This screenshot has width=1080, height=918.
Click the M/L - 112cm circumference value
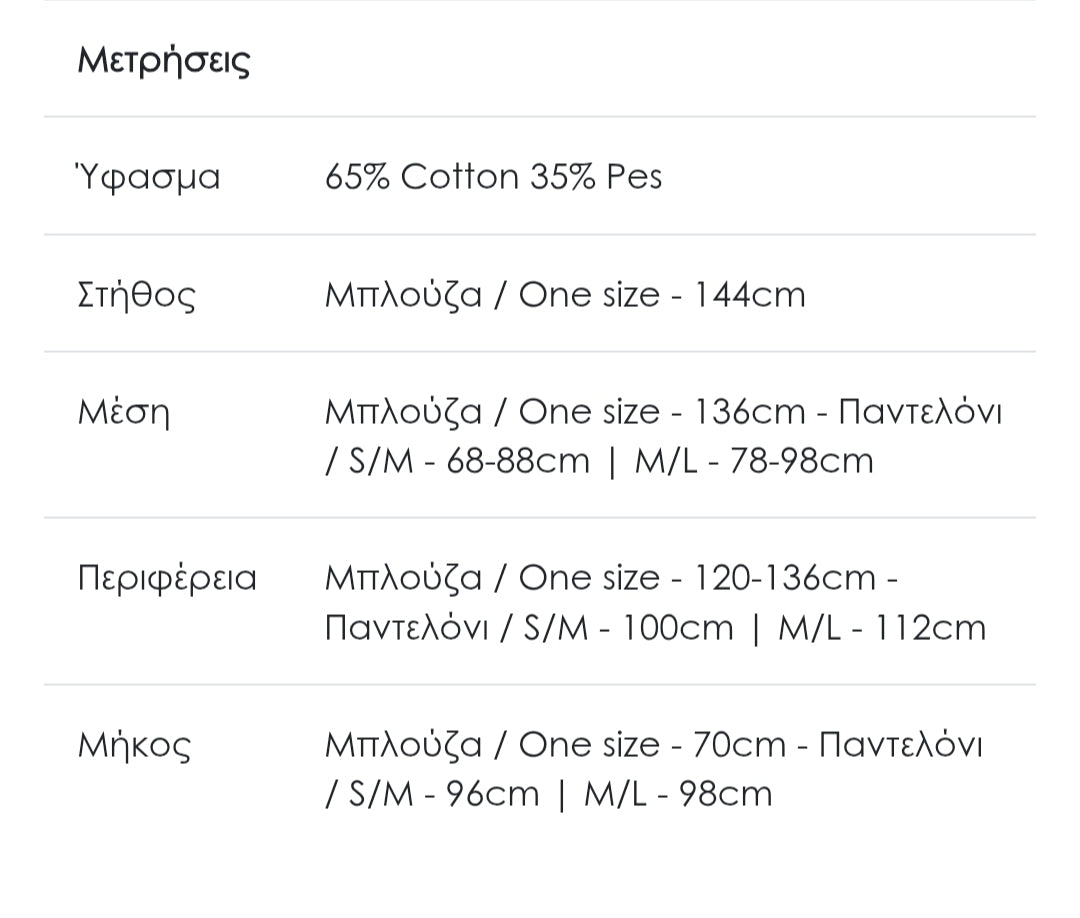pos(882,628)
